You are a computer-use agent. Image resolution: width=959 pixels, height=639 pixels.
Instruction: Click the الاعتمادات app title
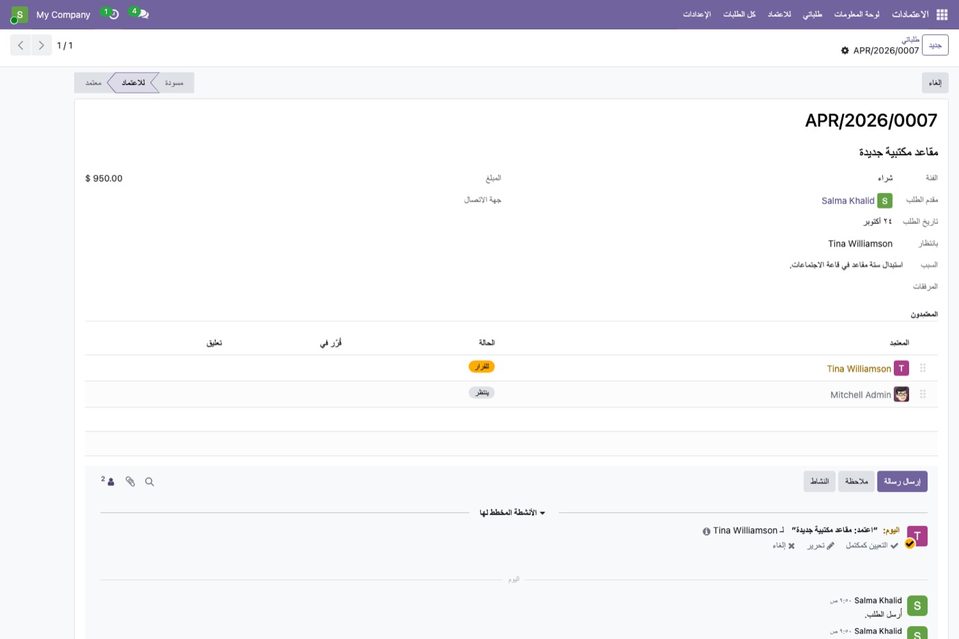[910, 14]
